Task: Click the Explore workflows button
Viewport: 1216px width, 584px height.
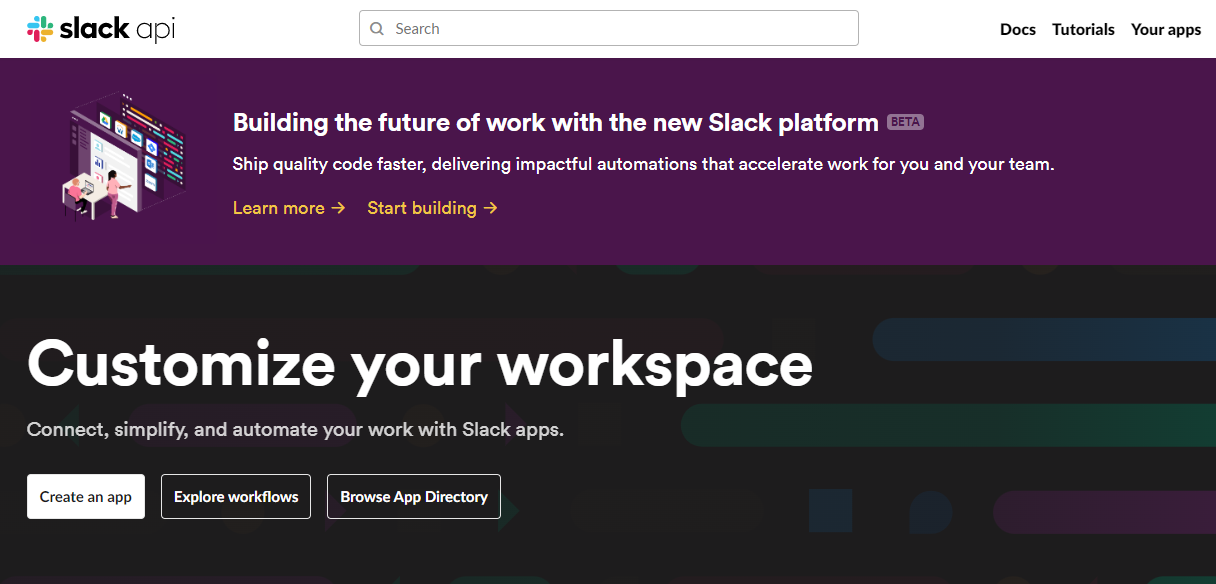Action: tap(236, 497)
